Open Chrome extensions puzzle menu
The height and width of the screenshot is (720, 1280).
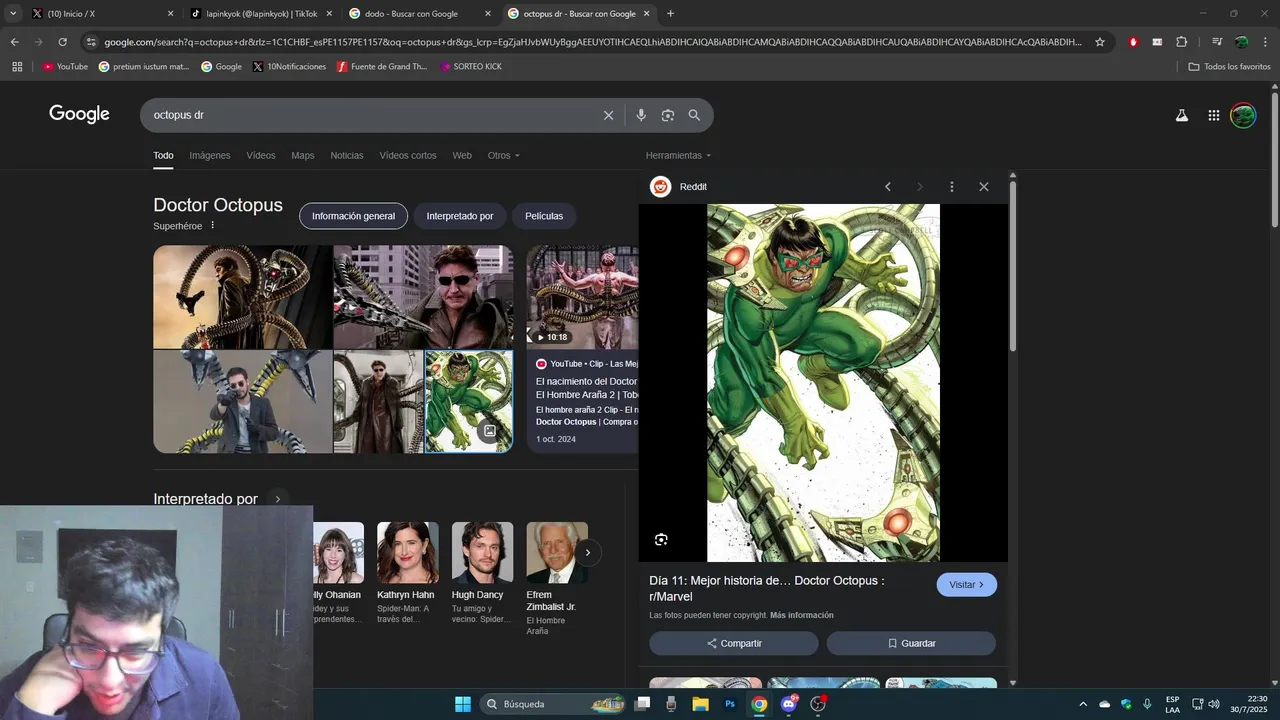1181,42
